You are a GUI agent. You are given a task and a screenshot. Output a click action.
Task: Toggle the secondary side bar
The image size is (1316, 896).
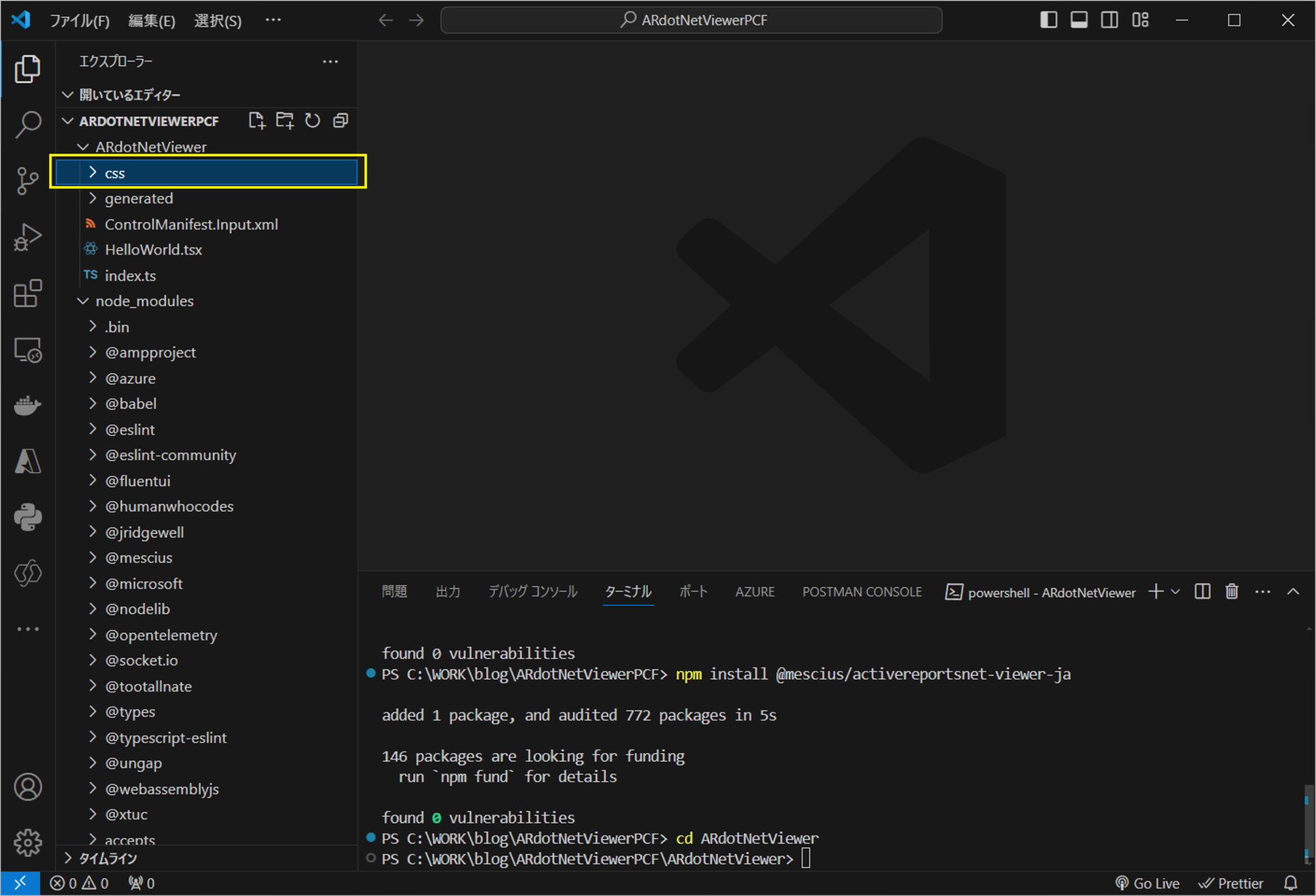1110,20
